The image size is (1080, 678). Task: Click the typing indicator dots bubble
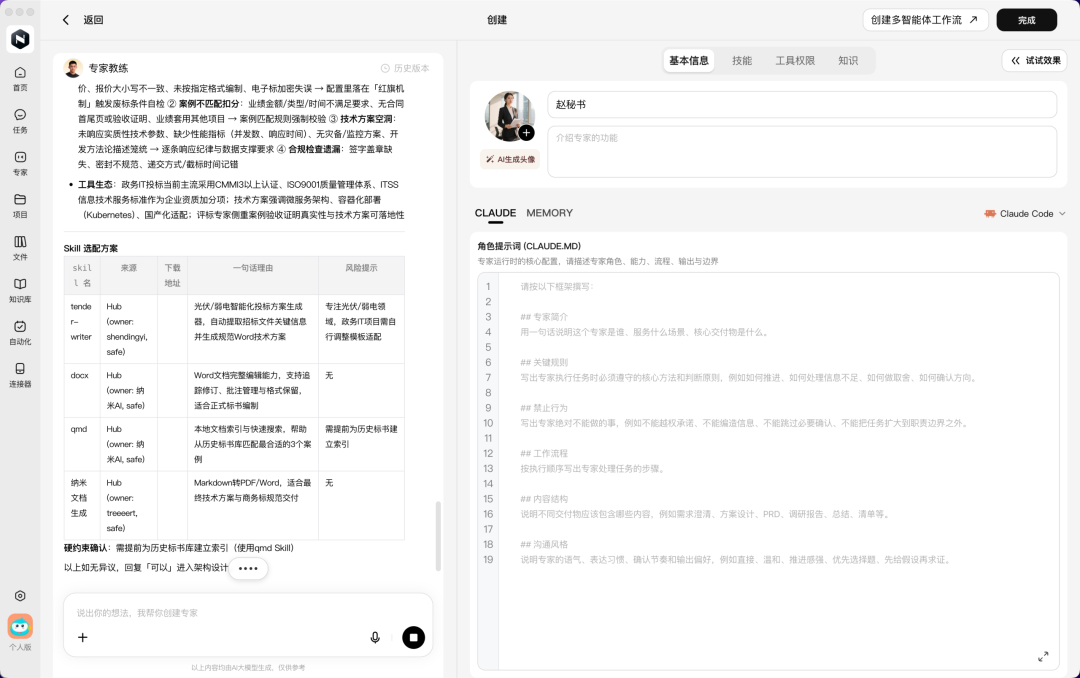[248, 568]
